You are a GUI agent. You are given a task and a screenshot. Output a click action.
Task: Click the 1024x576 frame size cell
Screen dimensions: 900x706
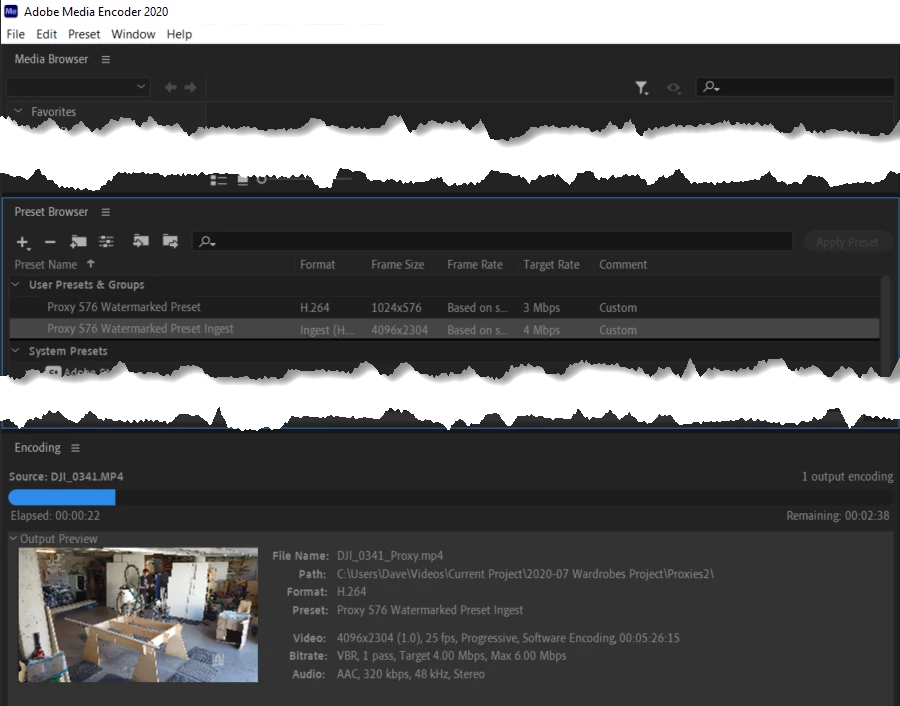(x=396, y=308)
